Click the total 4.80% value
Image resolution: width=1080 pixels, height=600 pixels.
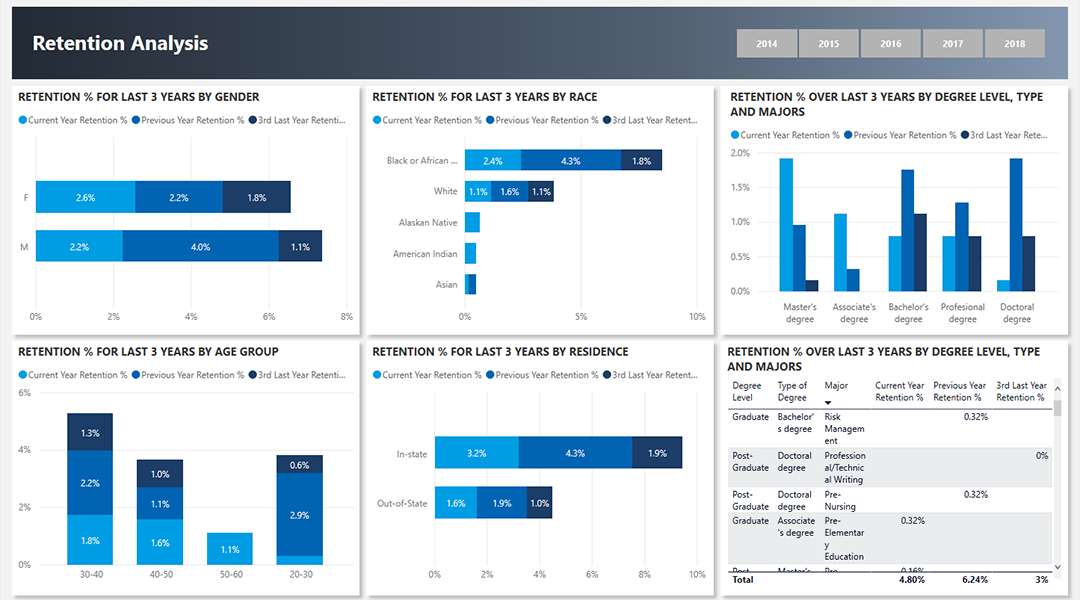pos(912,580)
